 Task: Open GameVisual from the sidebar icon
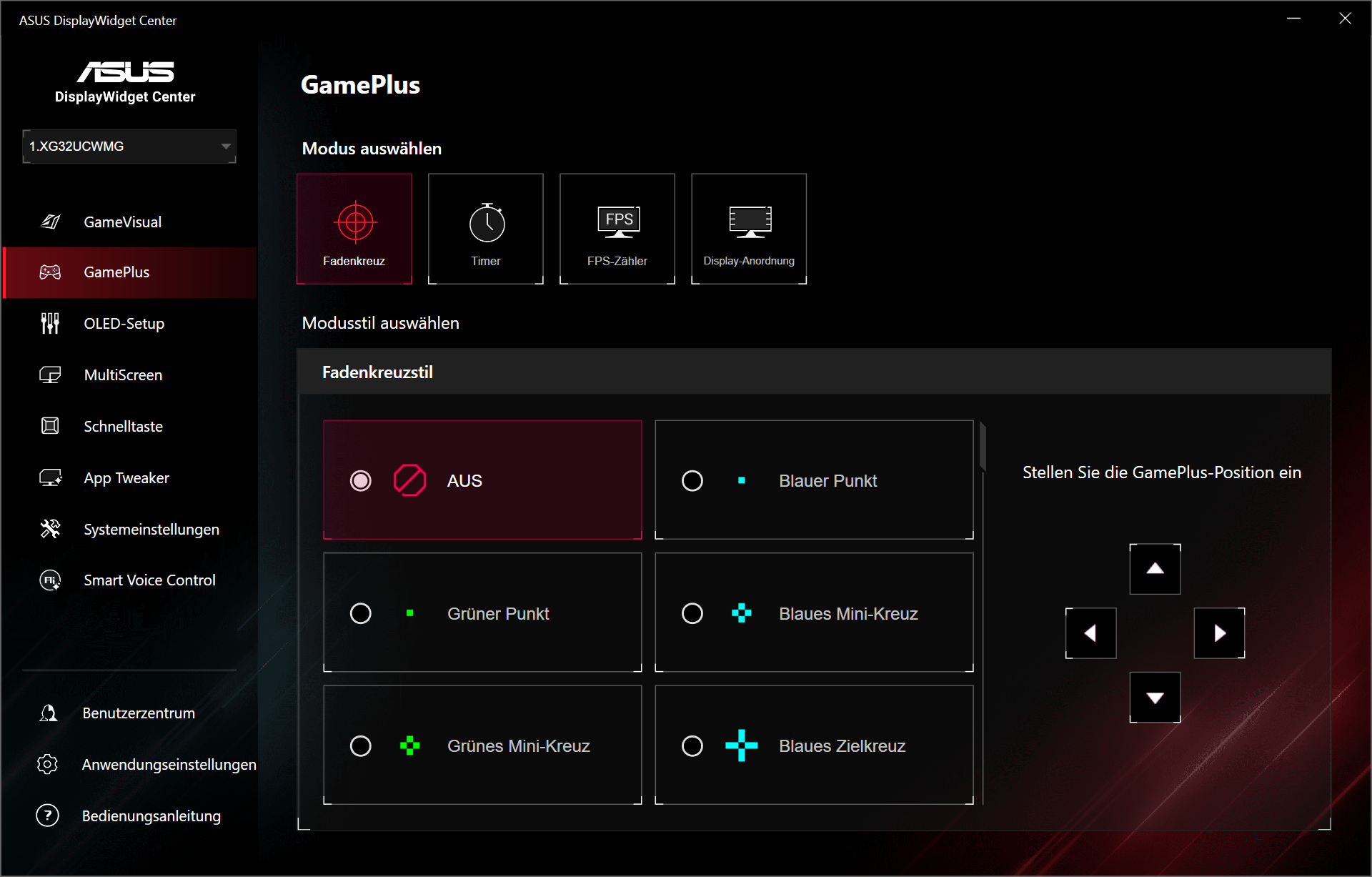pyautogui.click(x=50, y=222)
